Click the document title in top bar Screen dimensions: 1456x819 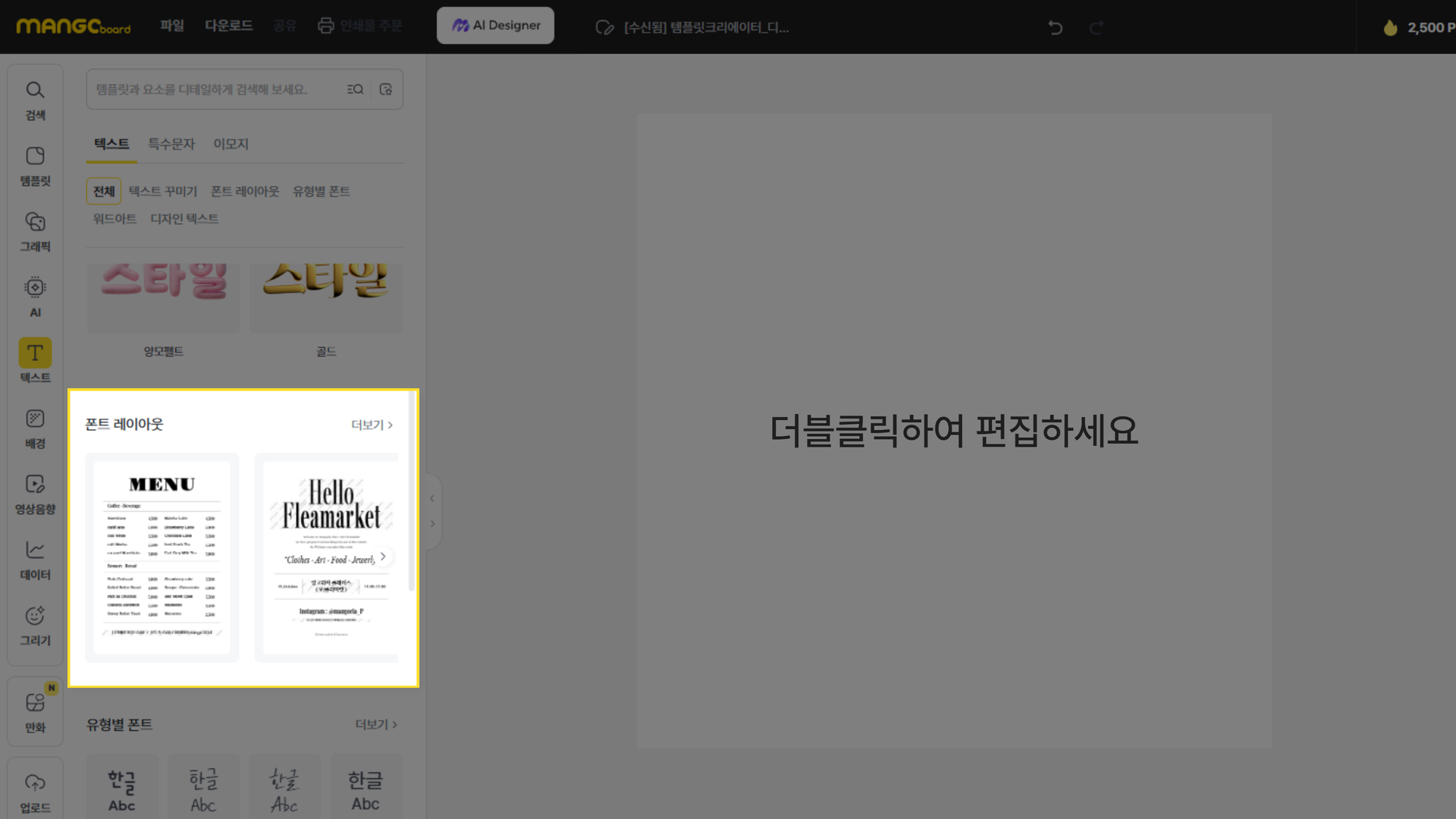tap(706, 27)
